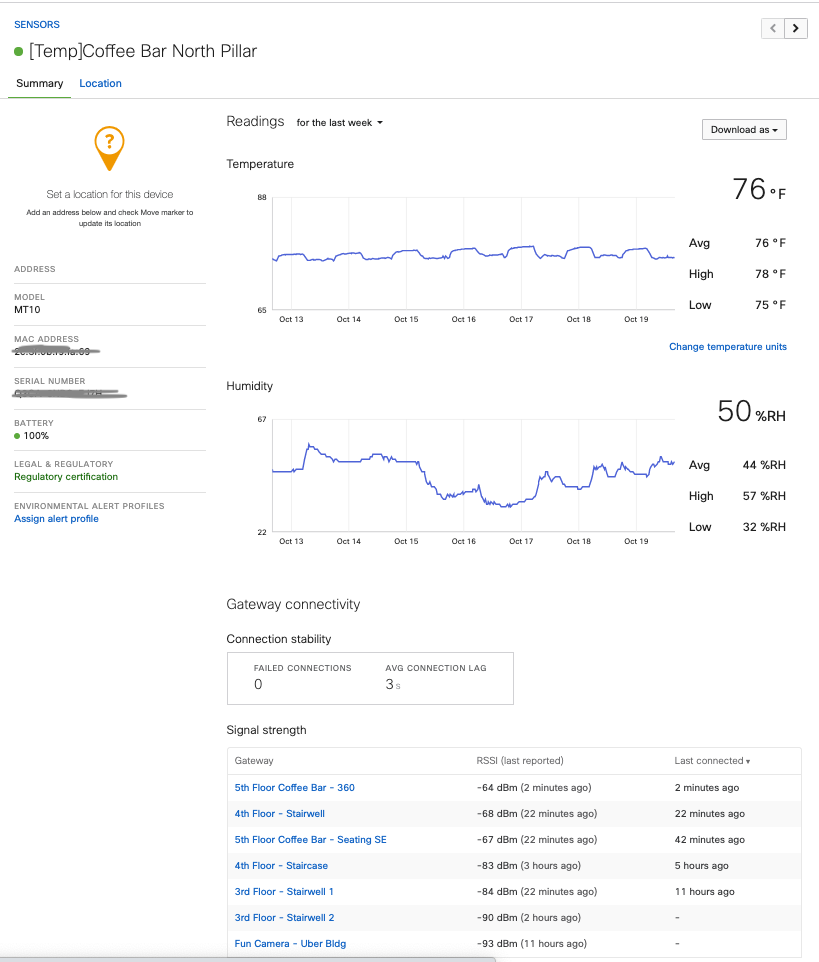
Task: Open the 3rd Floor - Stairwell 2 gateway
Action: click(284, 918)
